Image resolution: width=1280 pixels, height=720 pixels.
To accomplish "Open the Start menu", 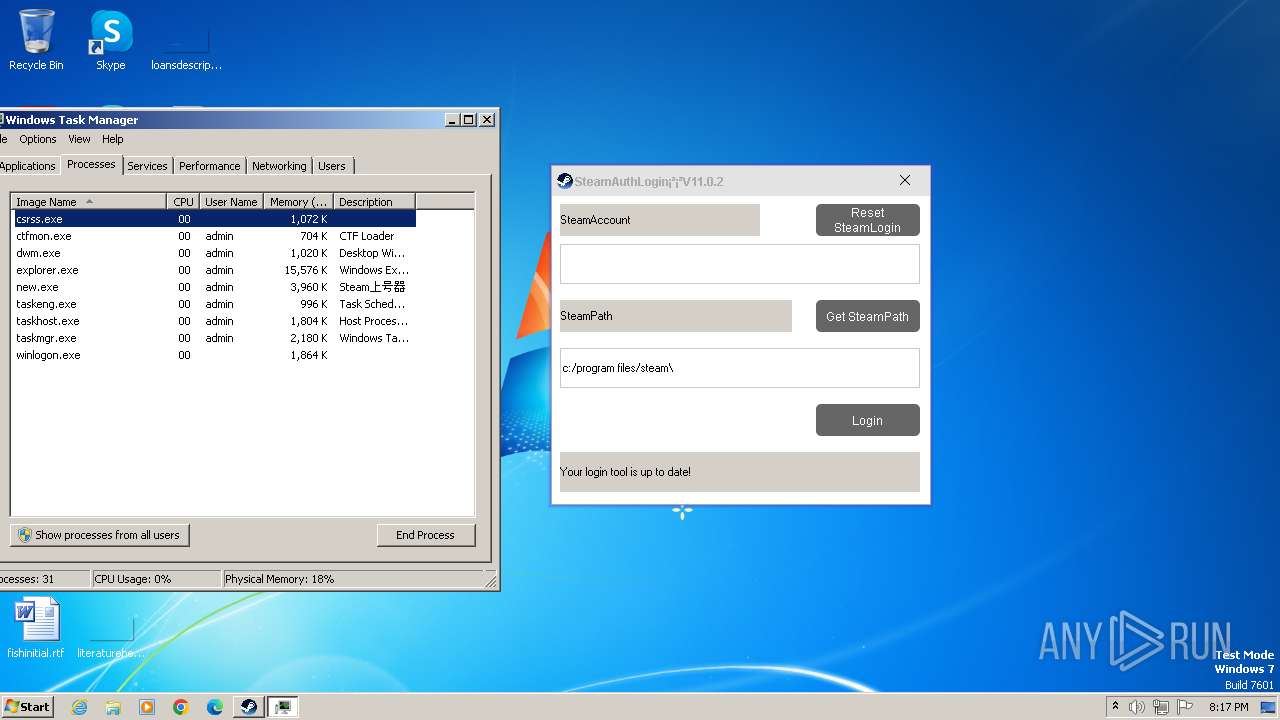I will pos(27,707).
